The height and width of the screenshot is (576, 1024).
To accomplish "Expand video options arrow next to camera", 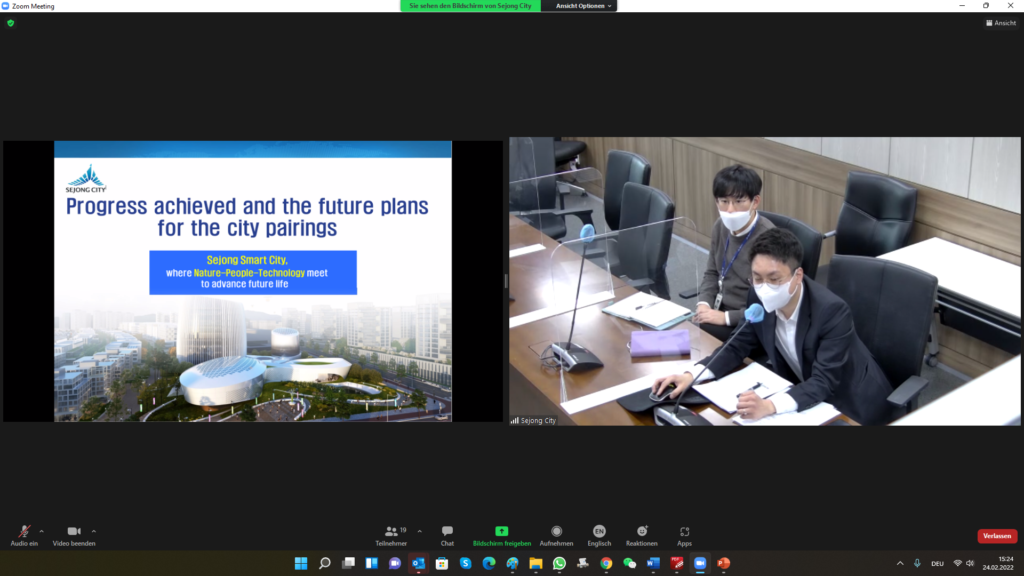I will coord(94,531).
